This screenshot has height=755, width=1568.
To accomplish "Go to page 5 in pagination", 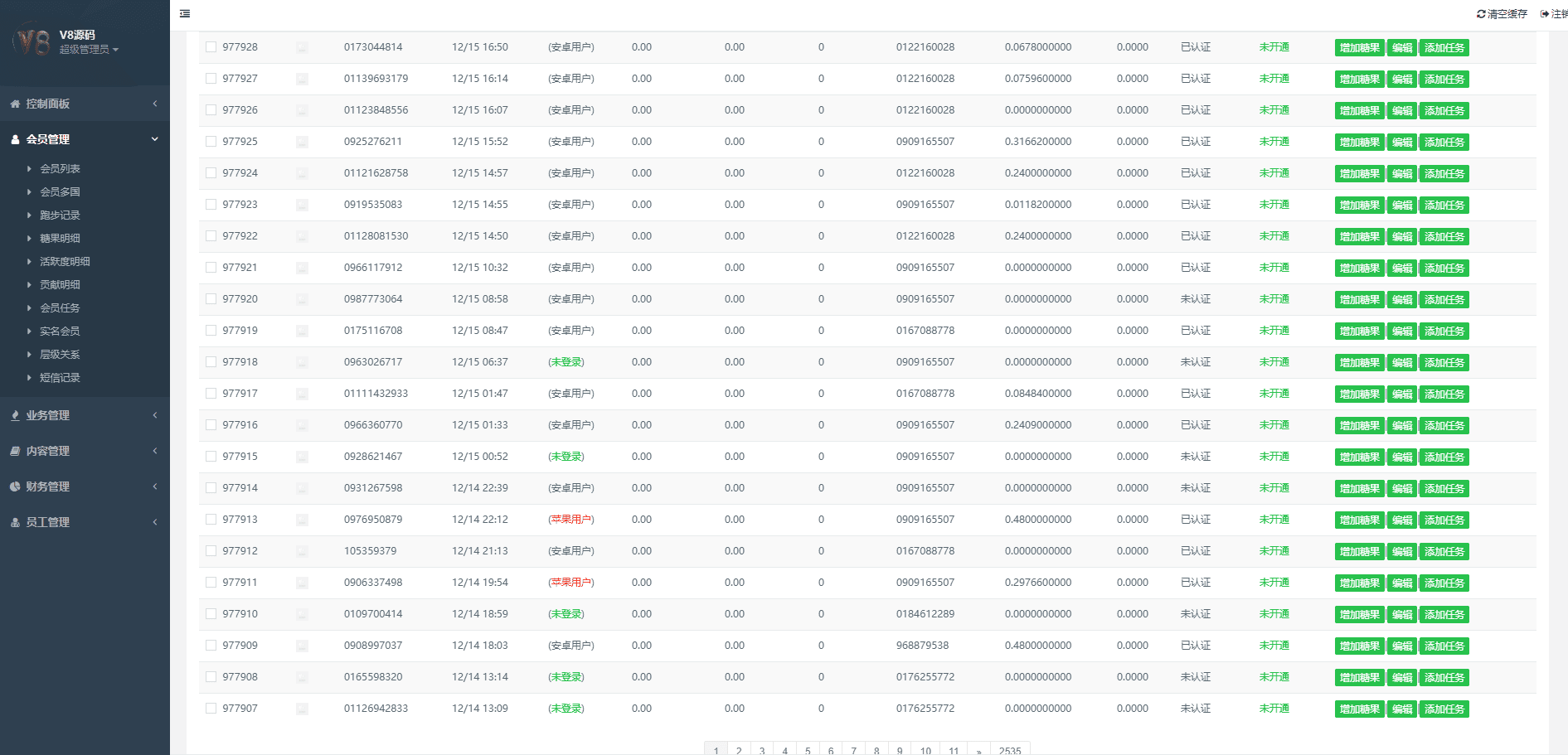I will (808, 750).
